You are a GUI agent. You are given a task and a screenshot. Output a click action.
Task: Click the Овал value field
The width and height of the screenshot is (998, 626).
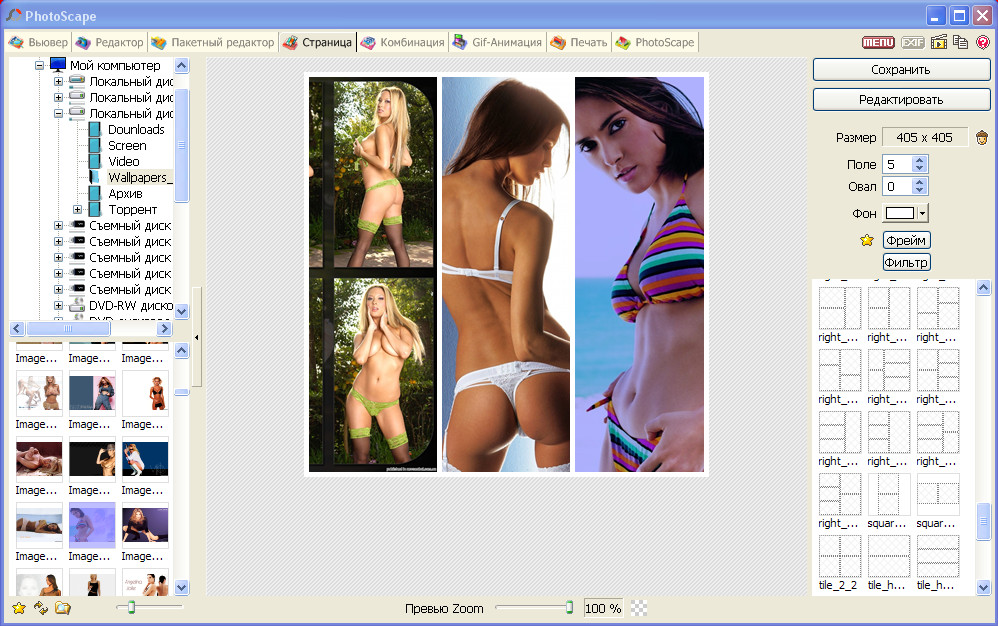pyautogui.click(x=897, y=186)
